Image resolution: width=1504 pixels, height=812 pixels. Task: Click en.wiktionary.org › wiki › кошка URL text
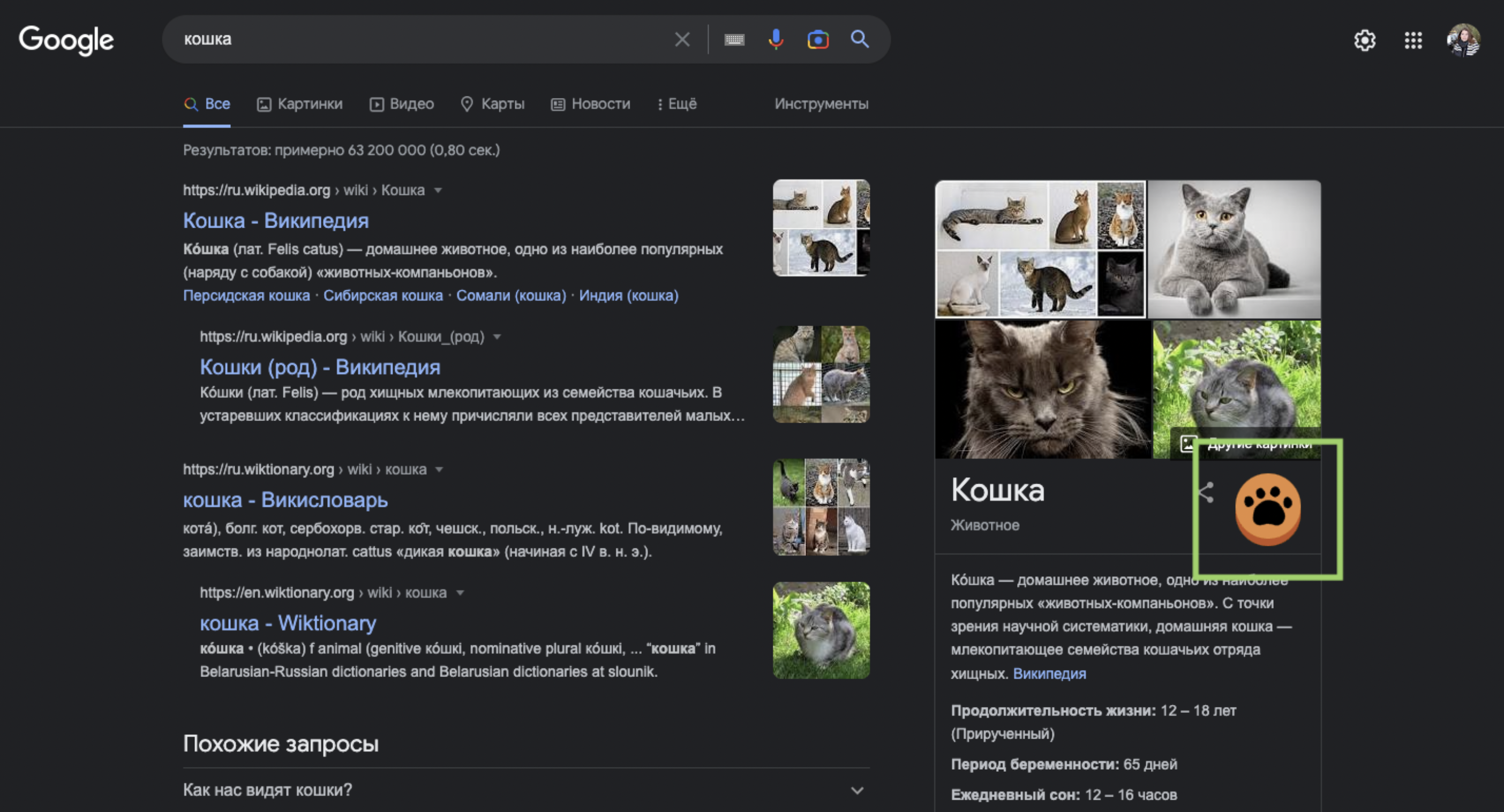(x=323, y=593)
